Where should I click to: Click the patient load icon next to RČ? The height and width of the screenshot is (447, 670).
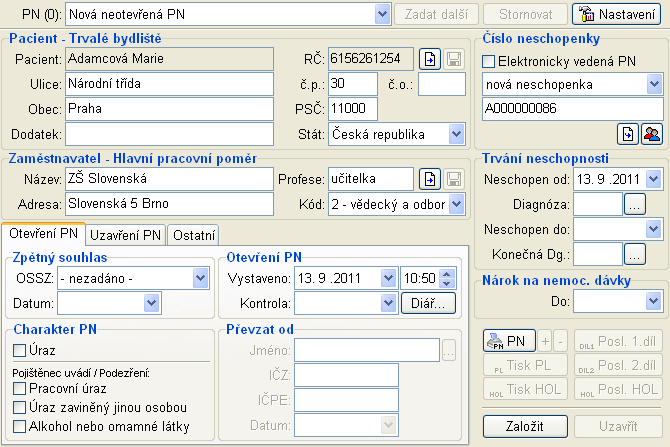[429, 59]
